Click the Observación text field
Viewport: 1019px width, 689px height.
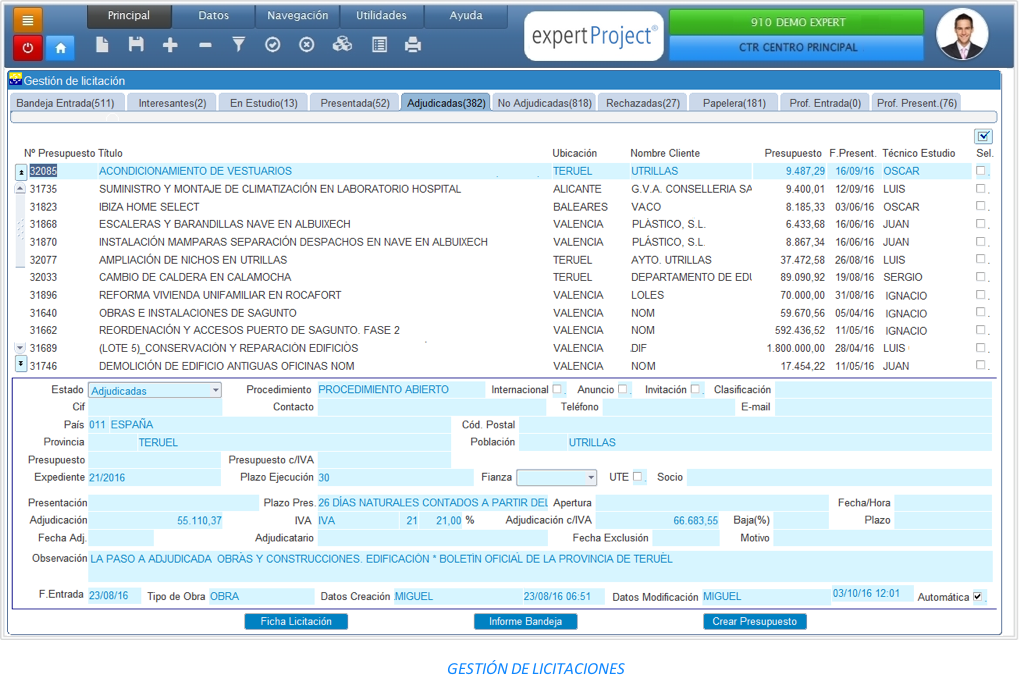point(540,566)
